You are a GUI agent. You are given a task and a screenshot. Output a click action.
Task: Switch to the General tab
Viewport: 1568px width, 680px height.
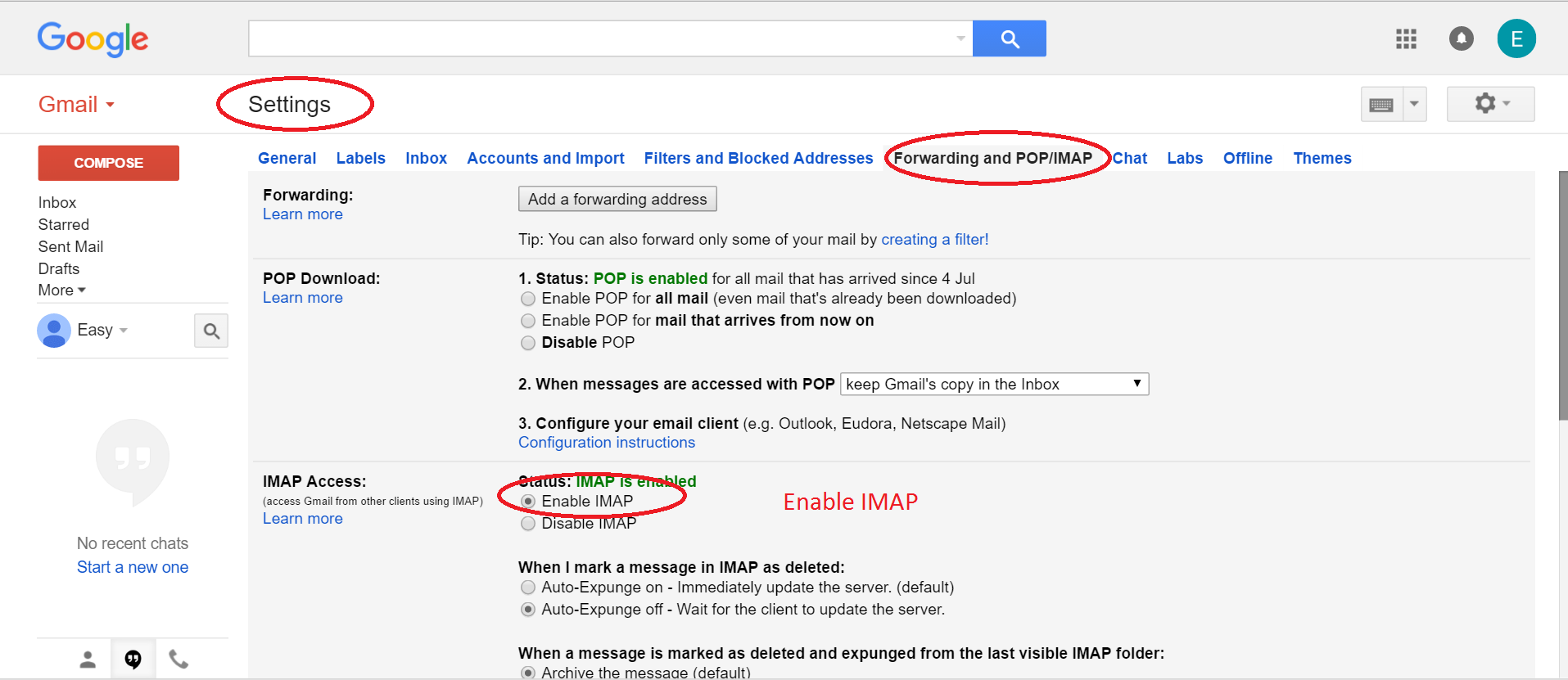click(x=287, y=159)
